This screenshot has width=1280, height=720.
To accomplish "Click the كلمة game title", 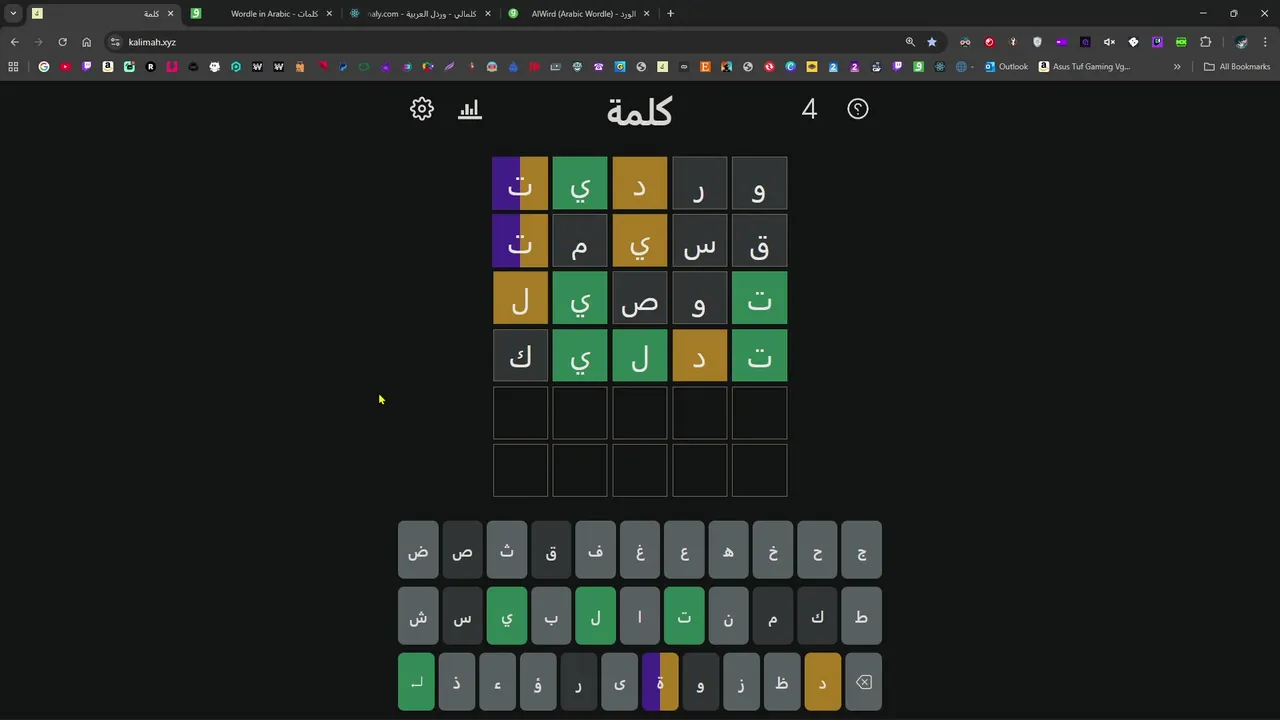I will pos(639,110).
